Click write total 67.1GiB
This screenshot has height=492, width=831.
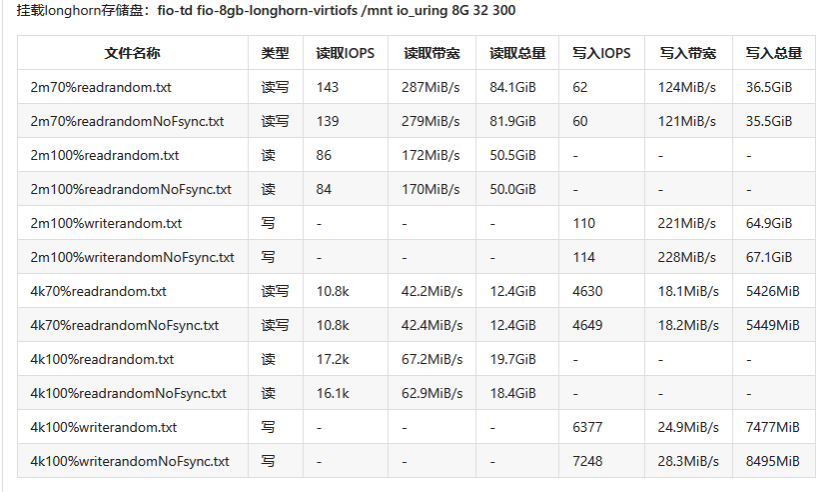click(769, 257)
